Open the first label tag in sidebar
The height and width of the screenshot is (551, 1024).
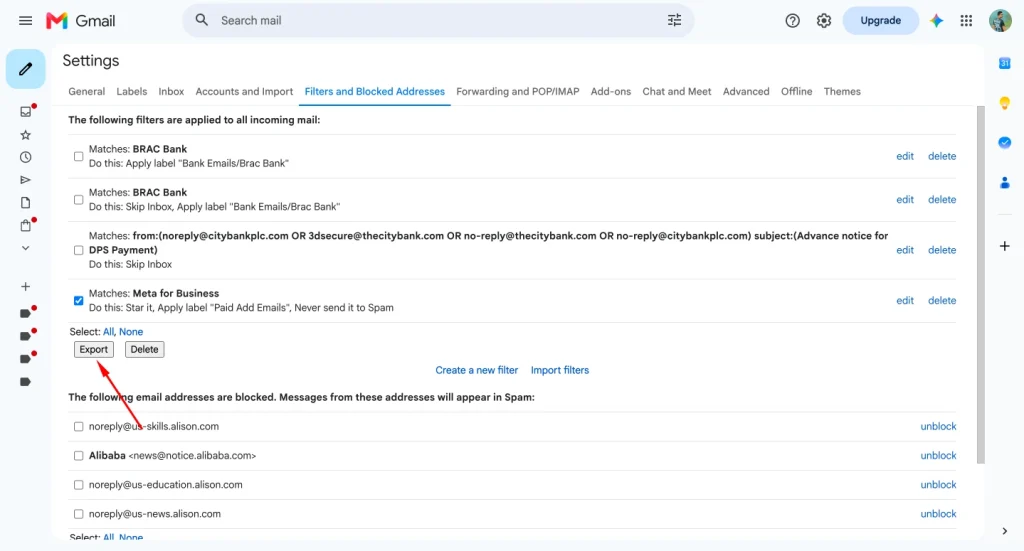[25, 313]
